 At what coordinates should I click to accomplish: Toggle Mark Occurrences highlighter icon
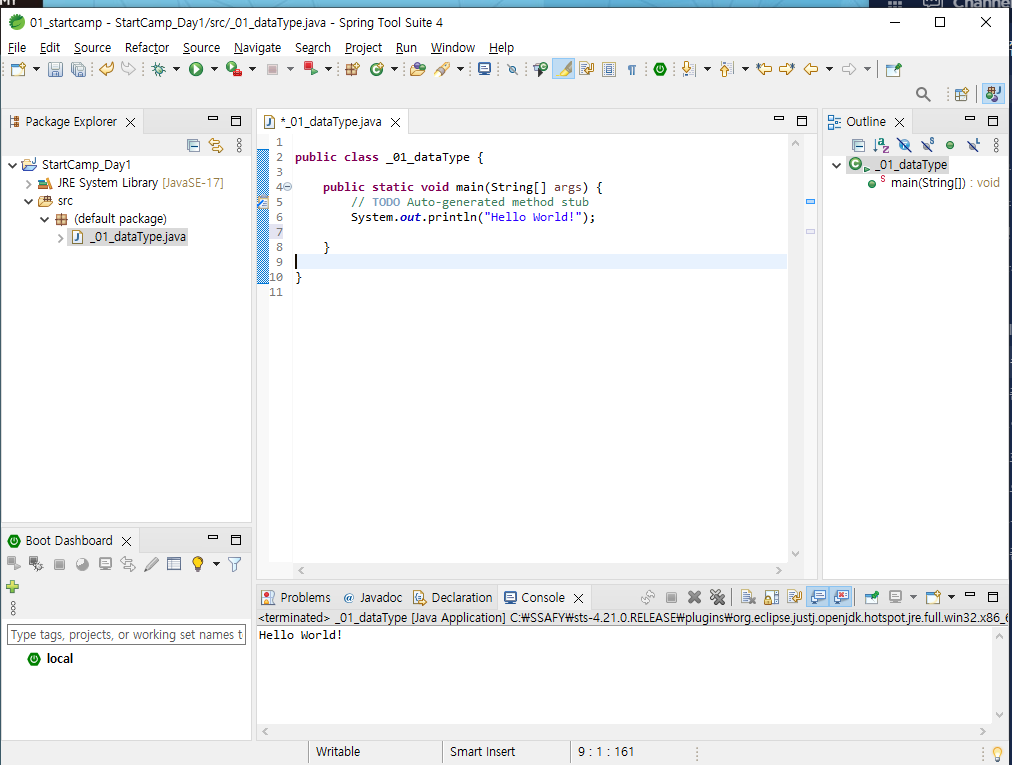pyautogui.click(x=563, y=69)
